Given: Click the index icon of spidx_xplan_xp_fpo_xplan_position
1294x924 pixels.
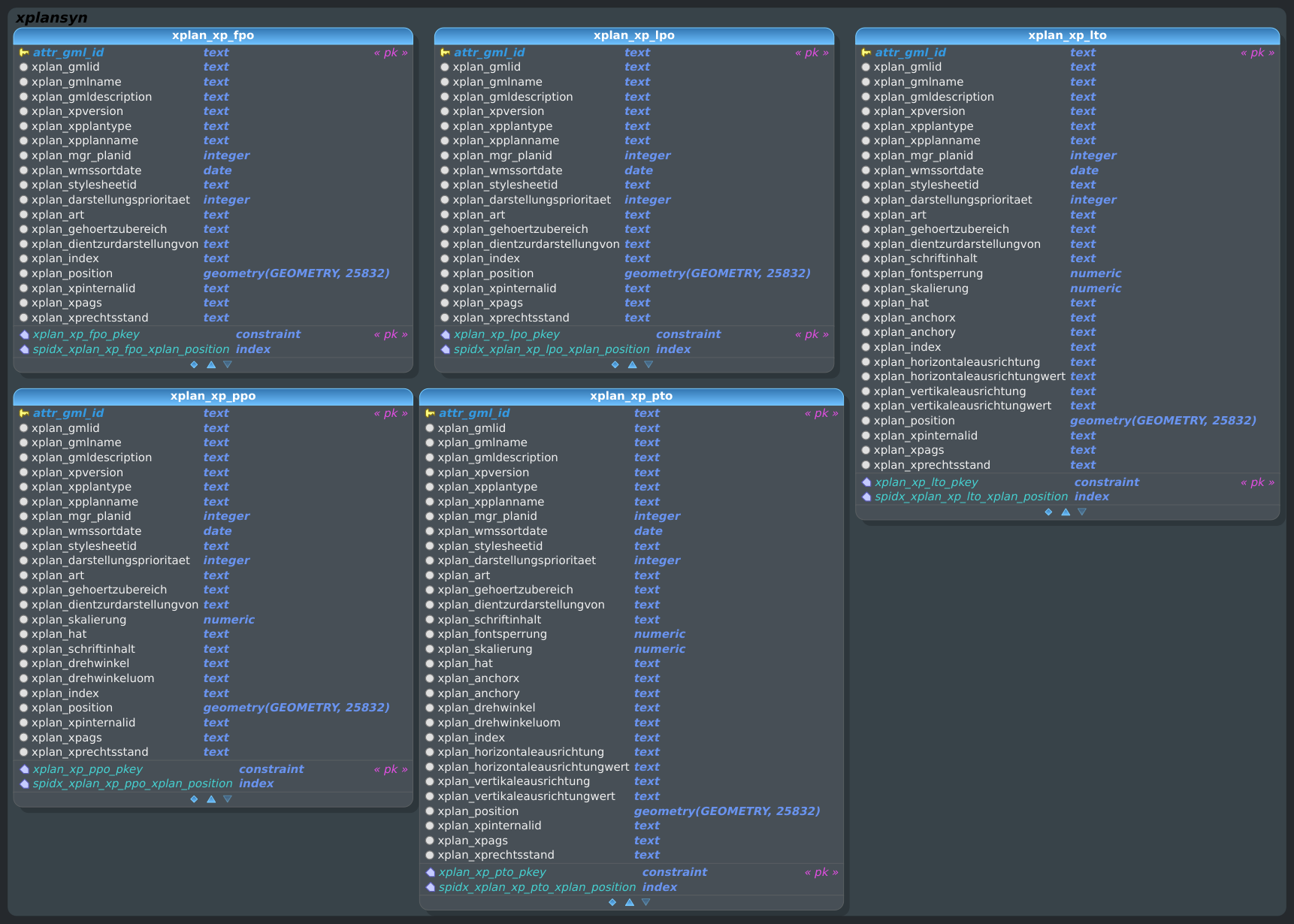Looking at the screenshot, I should (24, 349).
